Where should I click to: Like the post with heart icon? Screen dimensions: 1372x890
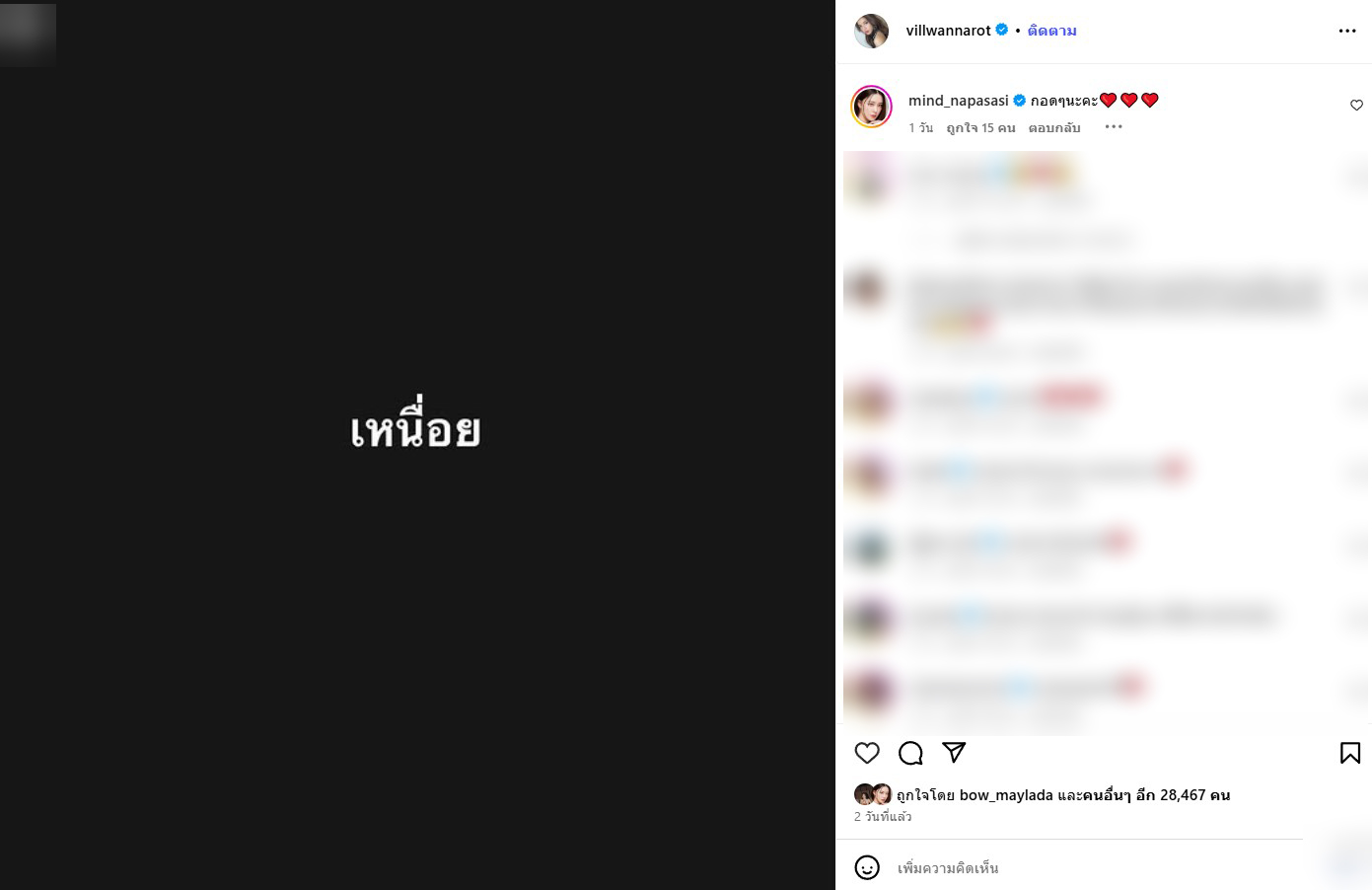867,753
